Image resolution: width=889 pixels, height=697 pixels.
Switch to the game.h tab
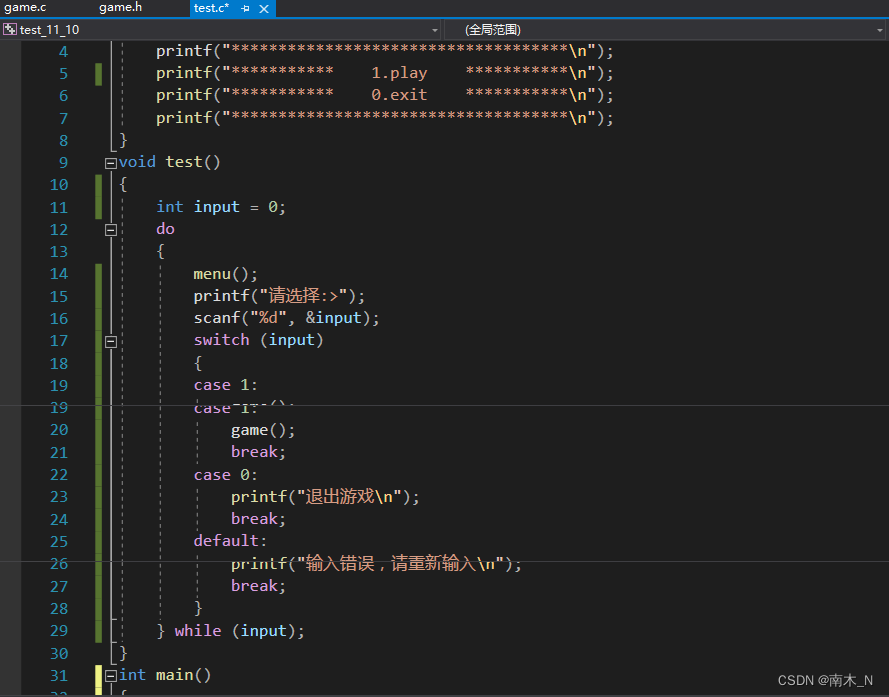120,8
